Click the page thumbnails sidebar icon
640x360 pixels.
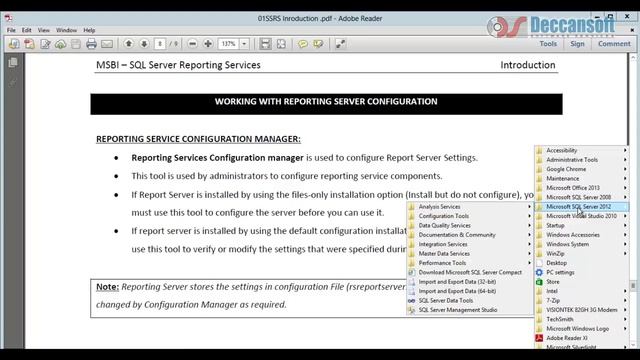(x=13, y=62)
